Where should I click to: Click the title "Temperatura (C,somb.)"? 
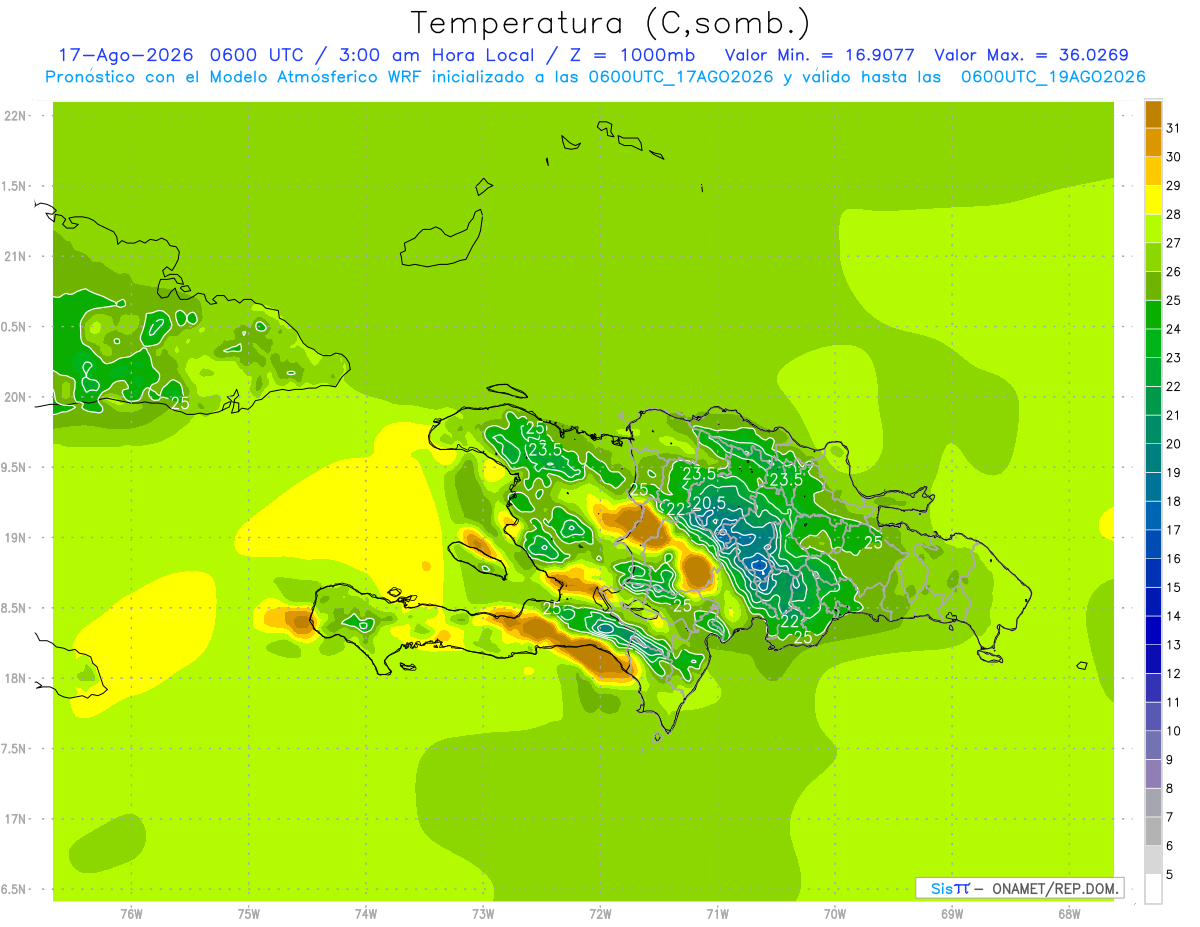pos(611,23)
